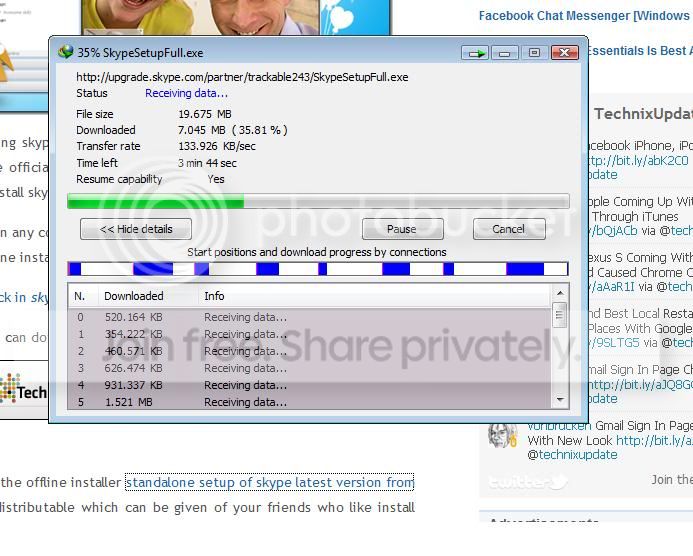
Task: Click the Info column header
Action: point(374,296)
